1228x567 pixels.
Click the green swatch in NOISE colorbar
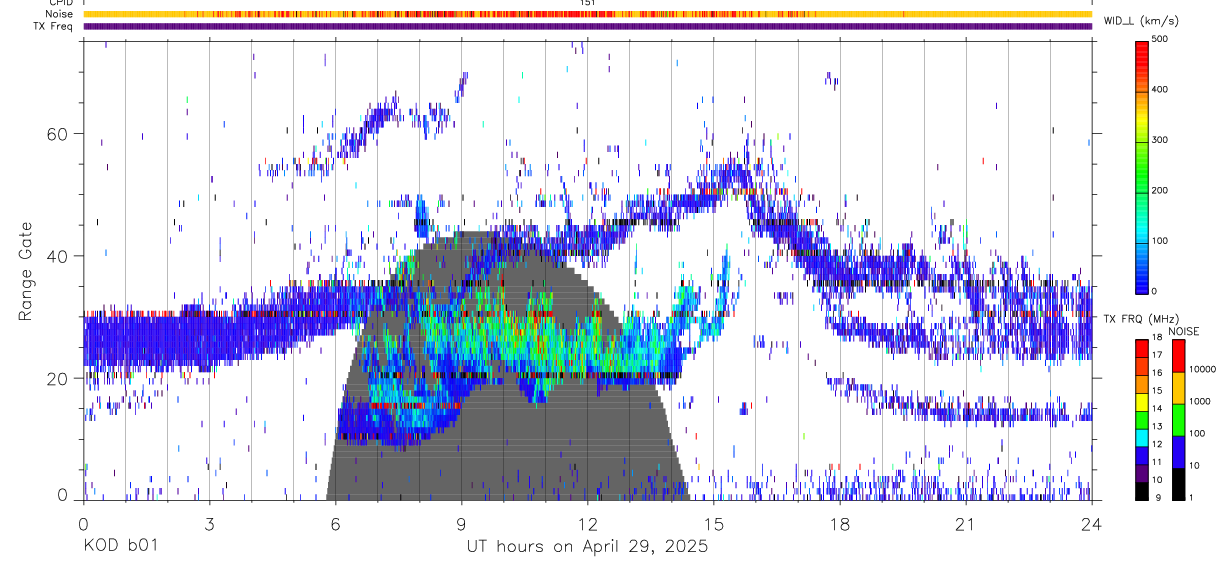1178,420
